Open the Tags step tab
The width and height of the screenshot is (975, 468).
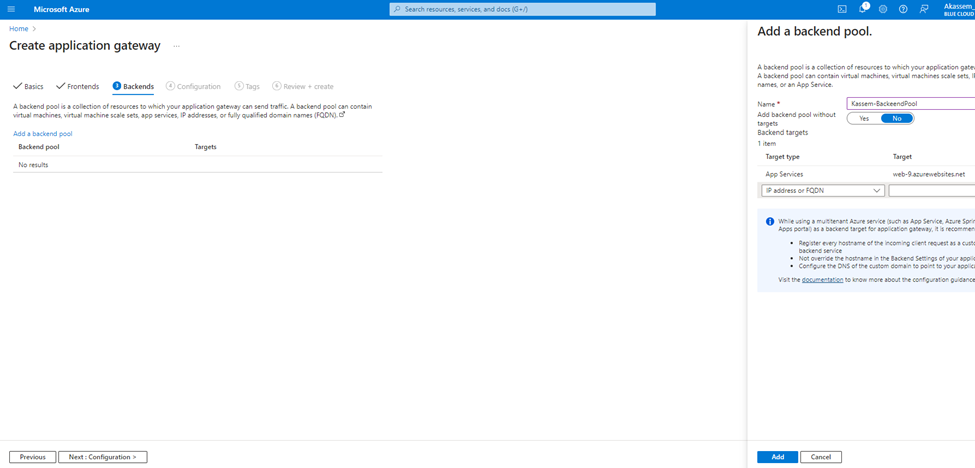point(247,86)
